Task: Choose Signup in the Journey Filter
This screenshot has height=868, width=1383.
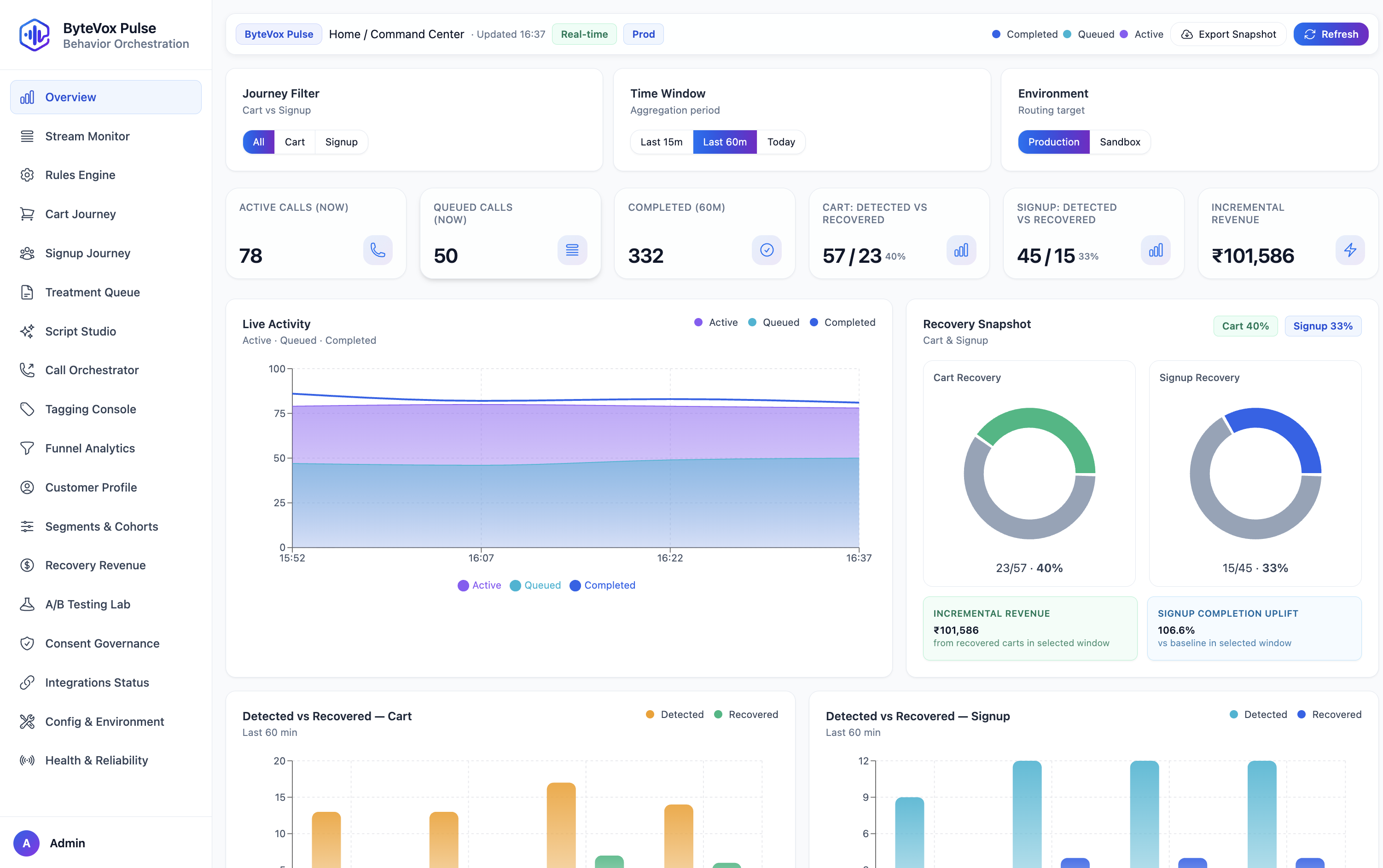Action: pyautogui.click(x=341, y=142)
